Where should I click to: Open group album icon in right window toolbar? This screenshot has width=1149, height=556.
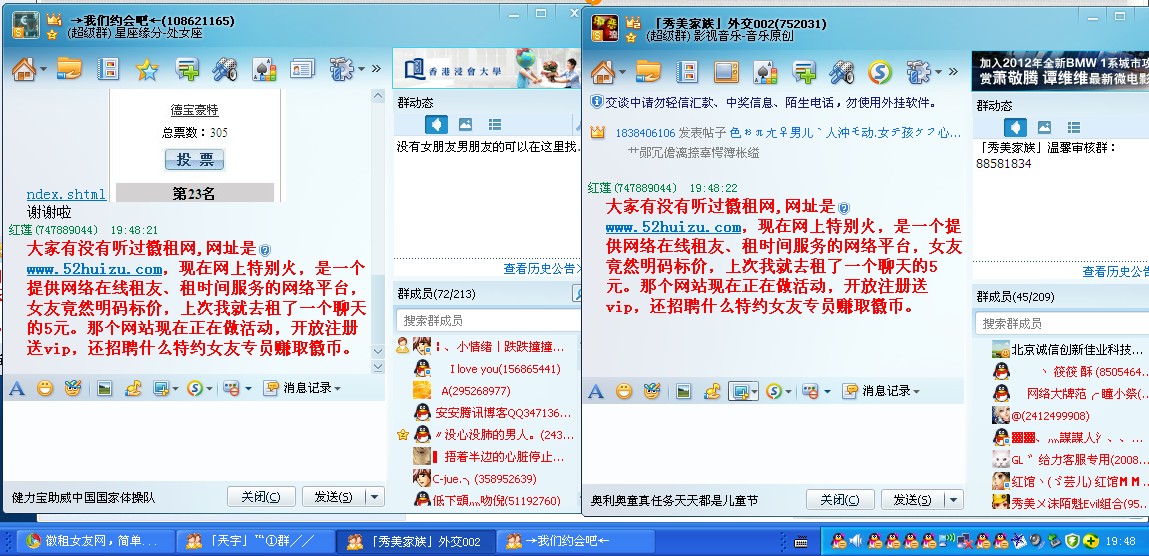coord(688,72)
